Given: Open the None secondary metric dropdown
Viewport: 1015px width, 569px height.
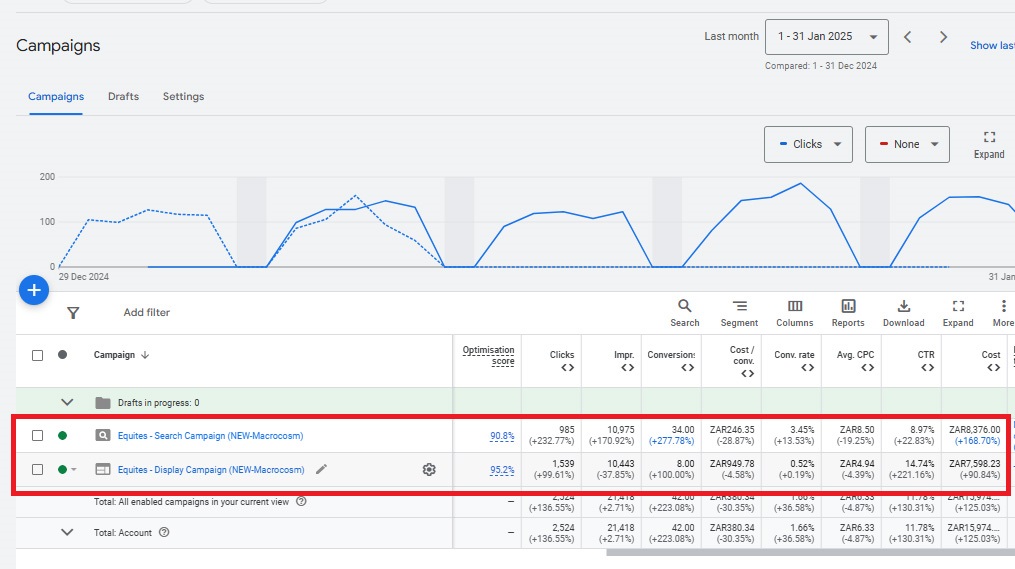Looking at the screenshot, I should tap(906, 144).
